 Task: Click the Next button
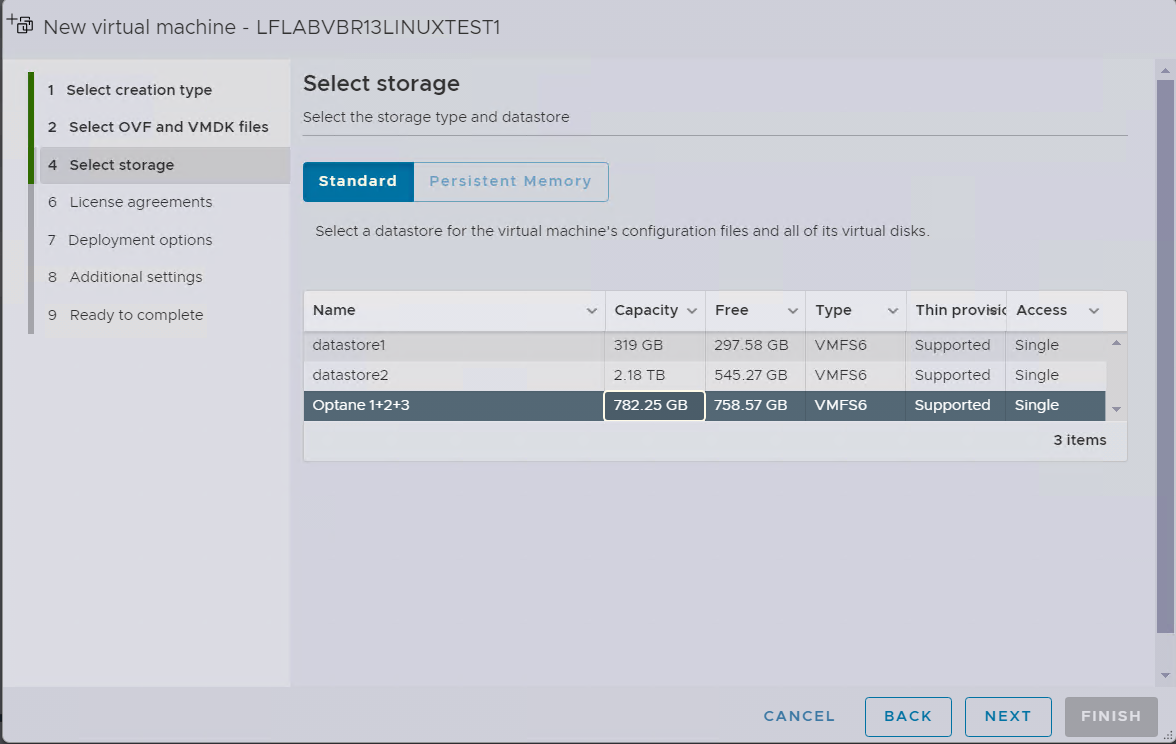[1008, 716]
